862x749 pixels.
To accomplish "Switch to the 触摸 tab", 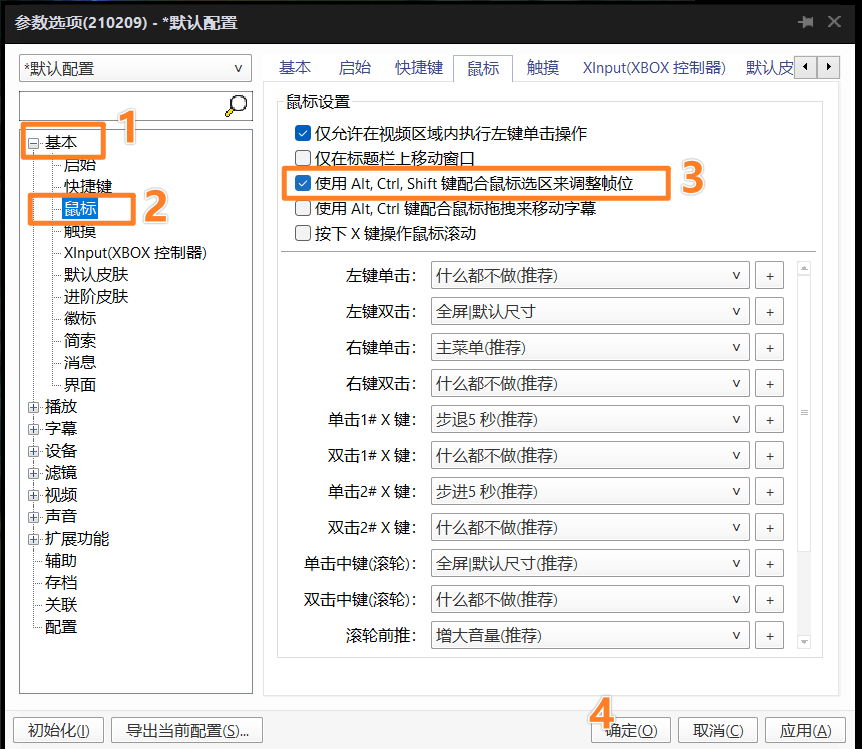I will click(543, 68).
